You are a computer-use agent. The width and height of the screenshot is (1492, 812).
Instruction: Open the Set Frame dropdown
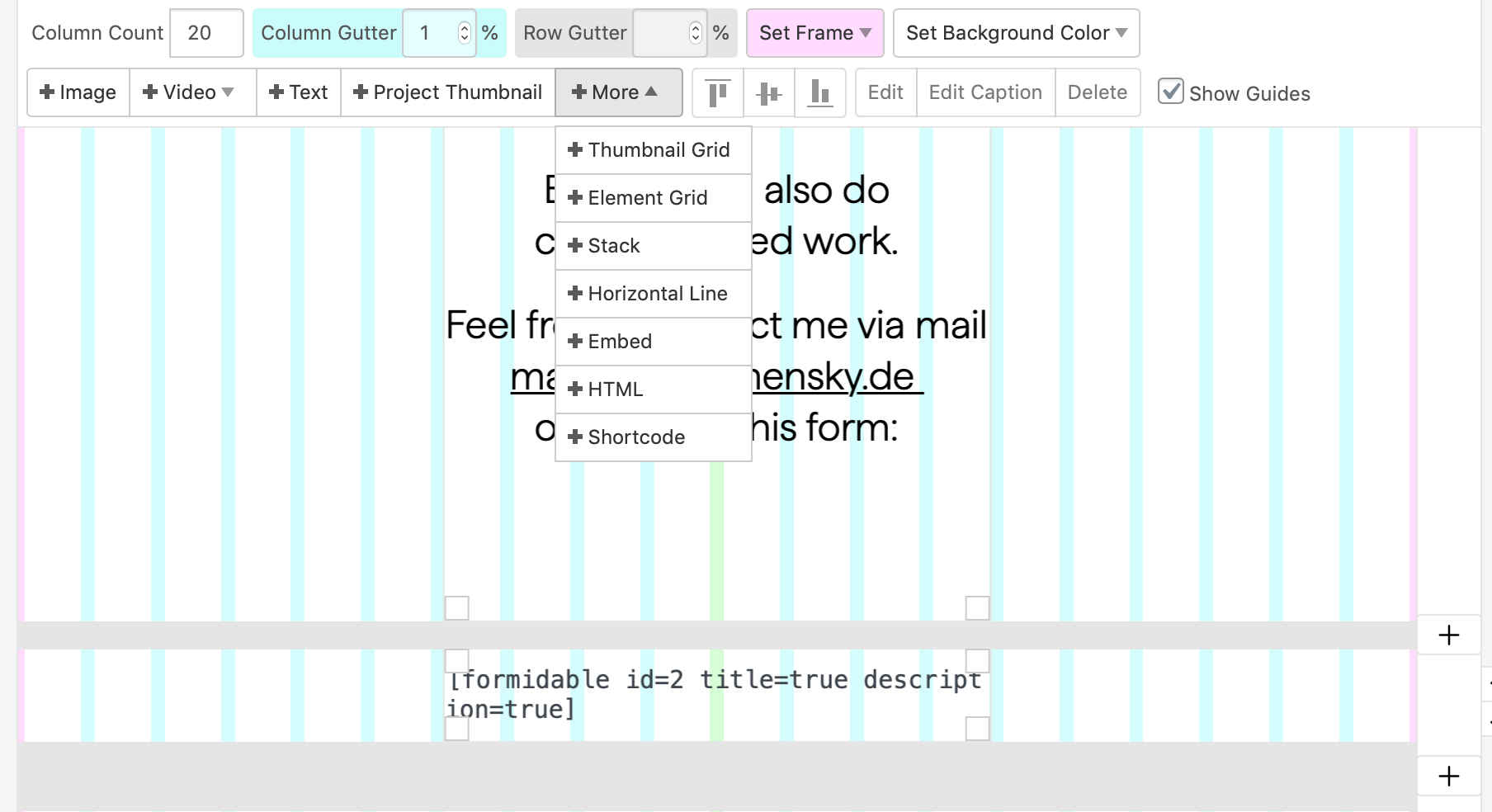pyautogui.click(x=814, y=33)
